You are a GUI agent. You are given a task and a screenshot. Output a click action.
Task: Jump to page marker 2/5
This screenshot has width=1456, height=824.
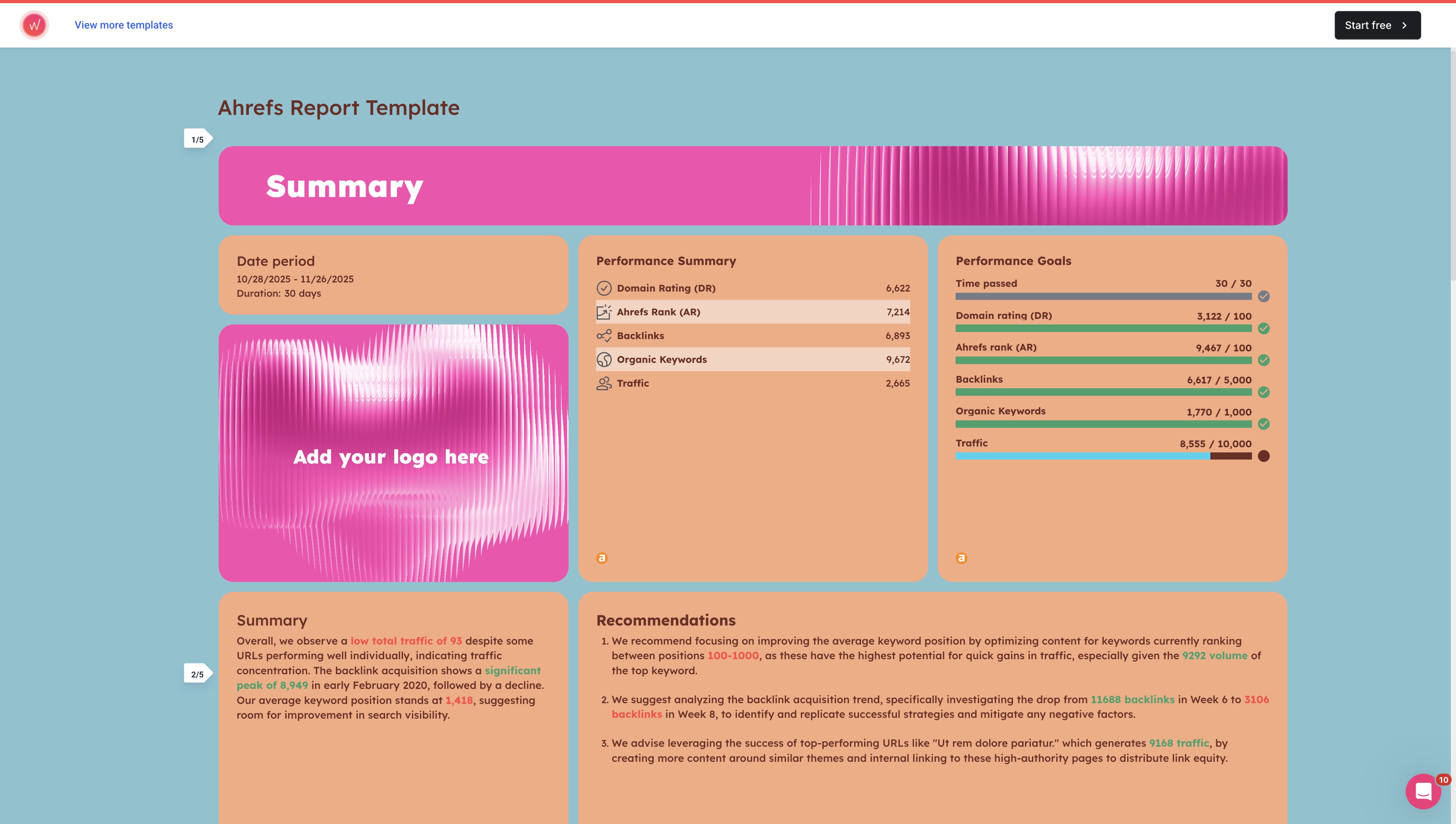[x=197, y=674]
